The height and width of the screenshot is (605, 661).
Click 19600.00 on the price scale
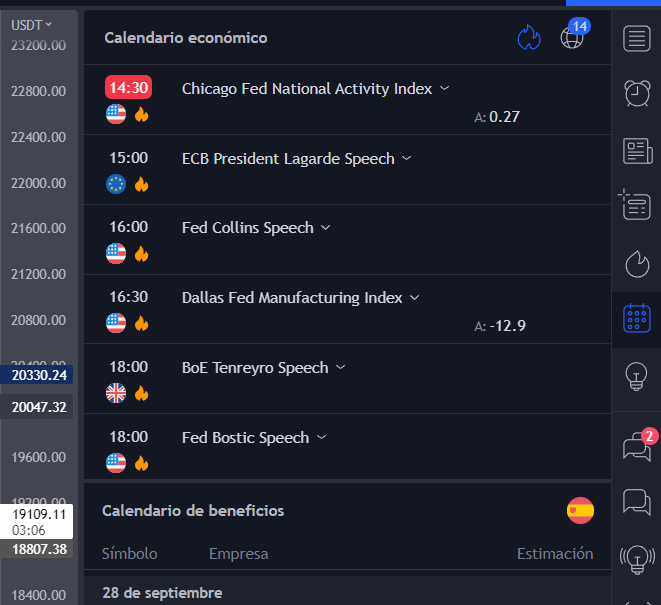click(38, 457)
